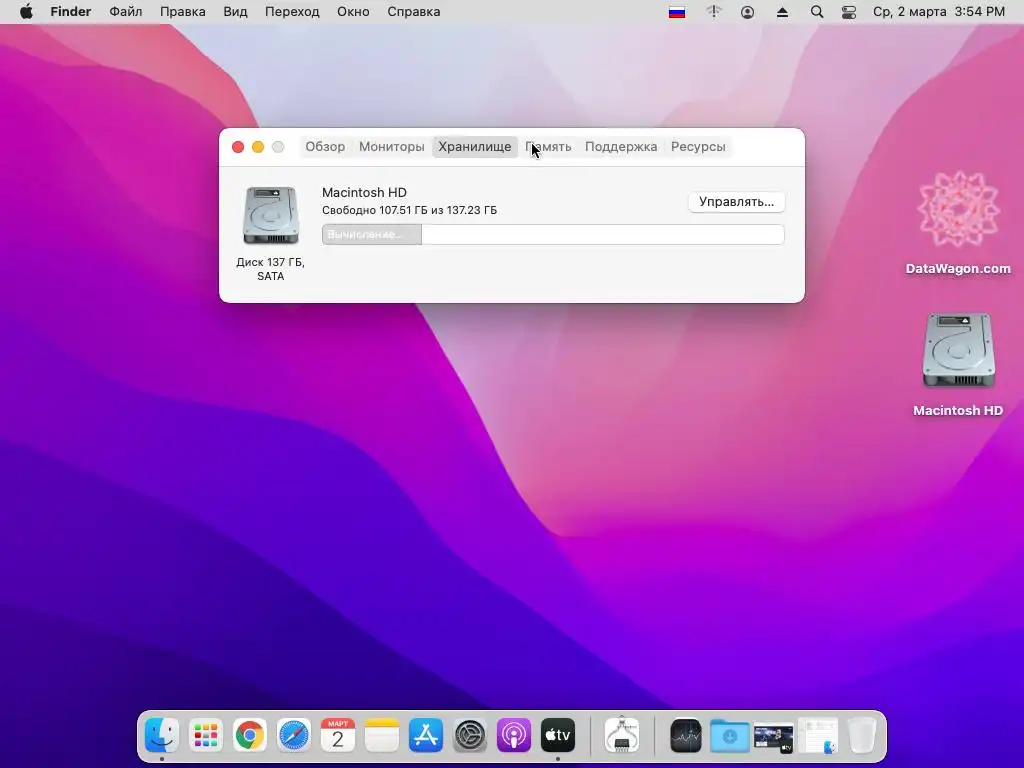
Task: Close the storage window with red button
Action: tap(238, 147)
